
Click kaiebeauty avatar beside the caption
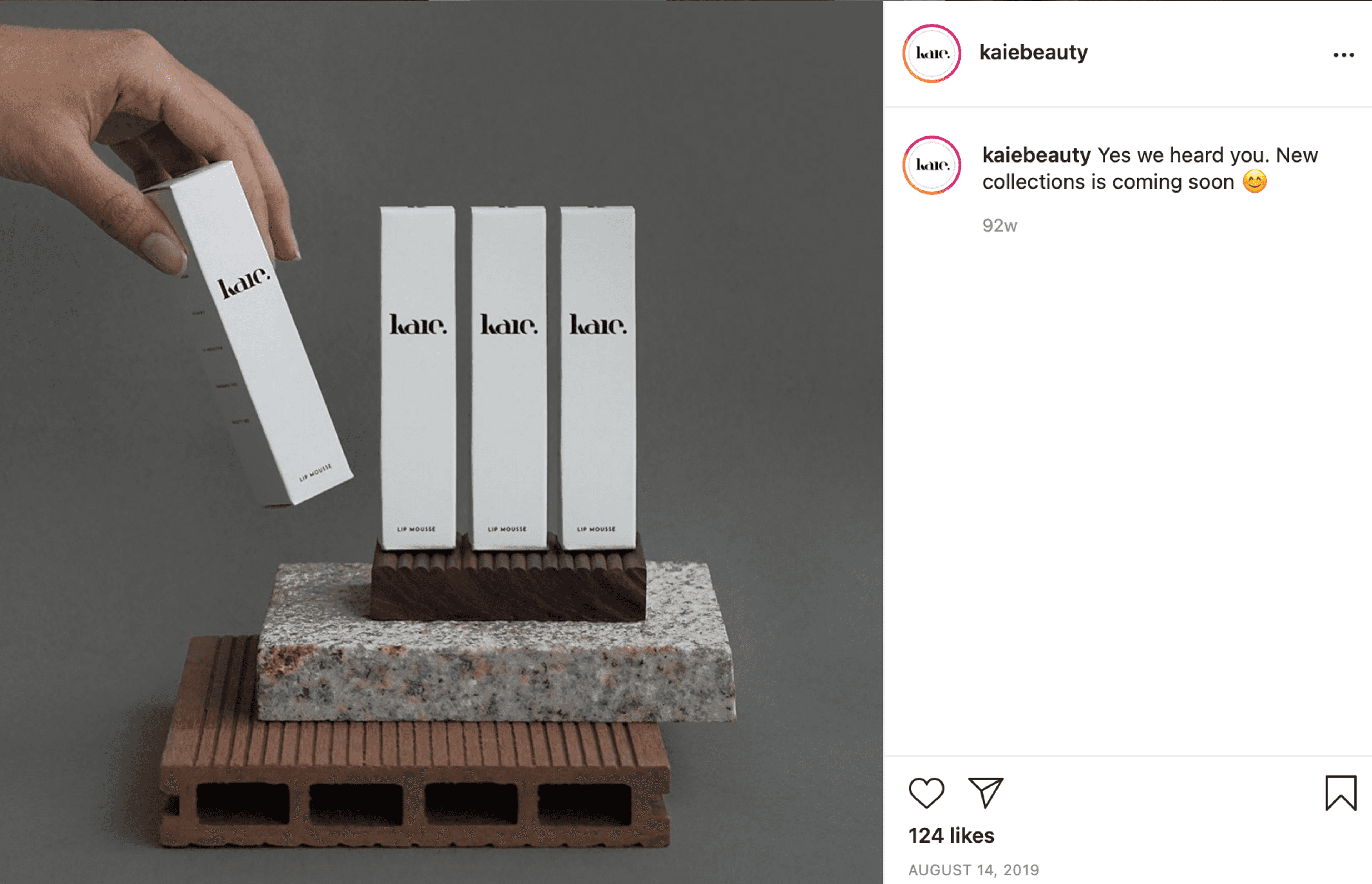click(x=932, y=165)
